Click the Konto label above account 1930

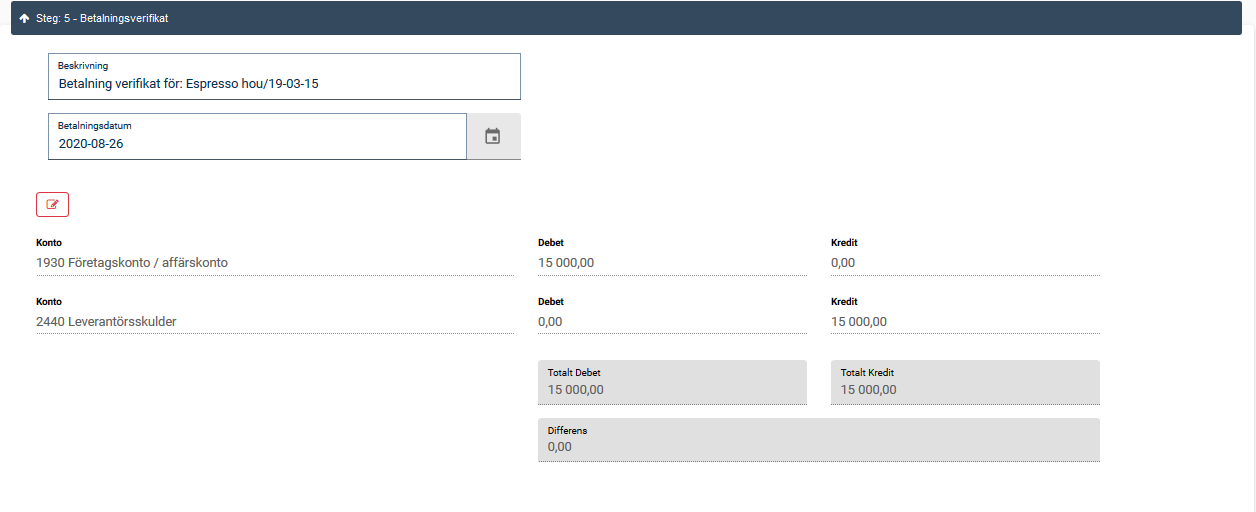(49, 243)
